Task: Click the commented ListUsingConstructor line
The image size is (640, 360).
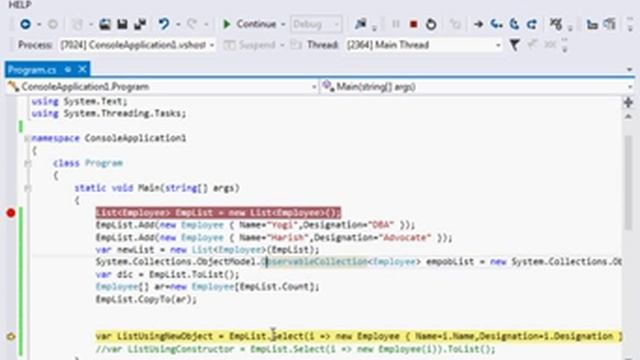Action: tap(296, 349)
